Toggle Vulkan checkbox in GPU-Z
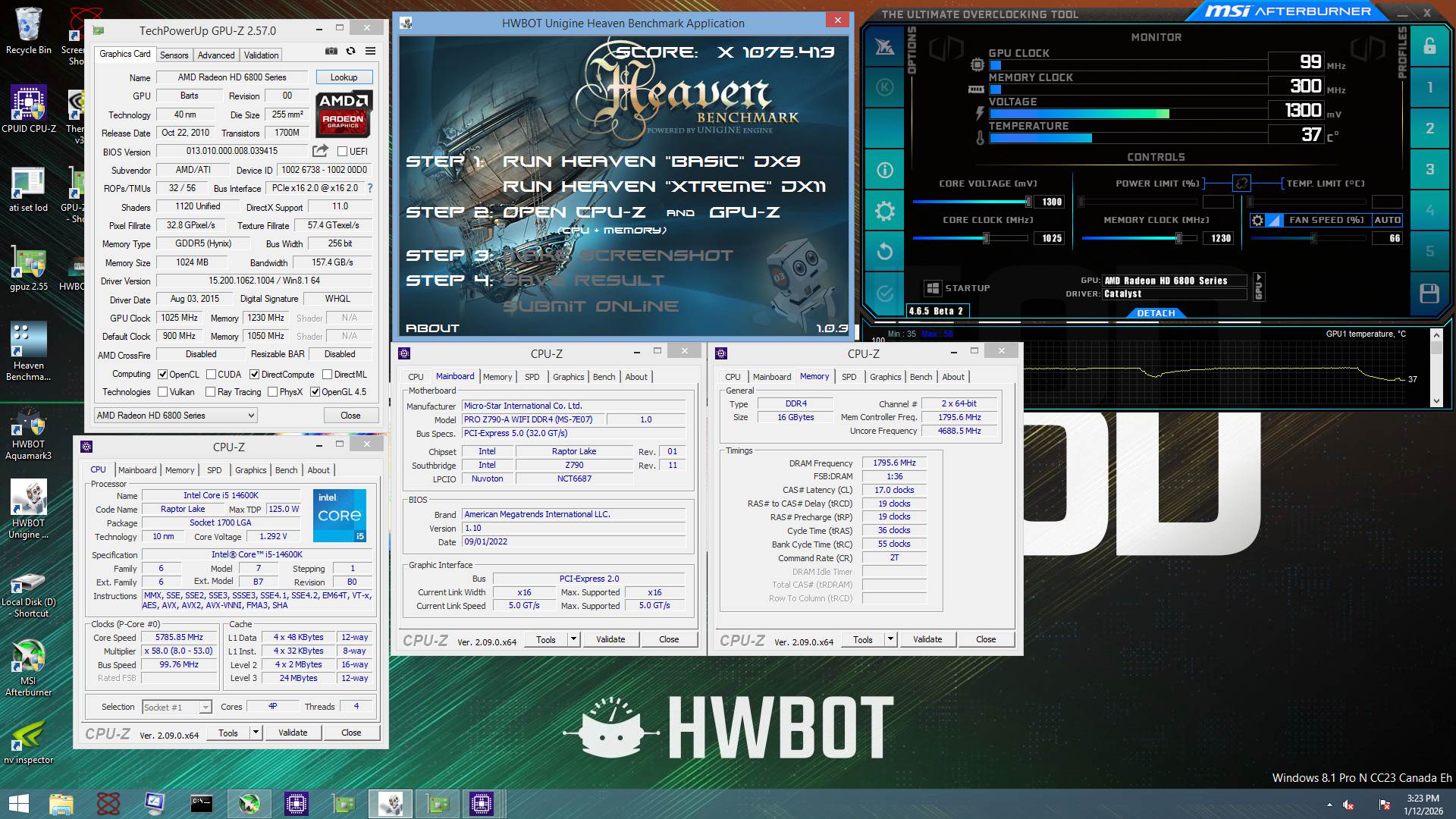The image size is (1456, 819). (162, 392)
